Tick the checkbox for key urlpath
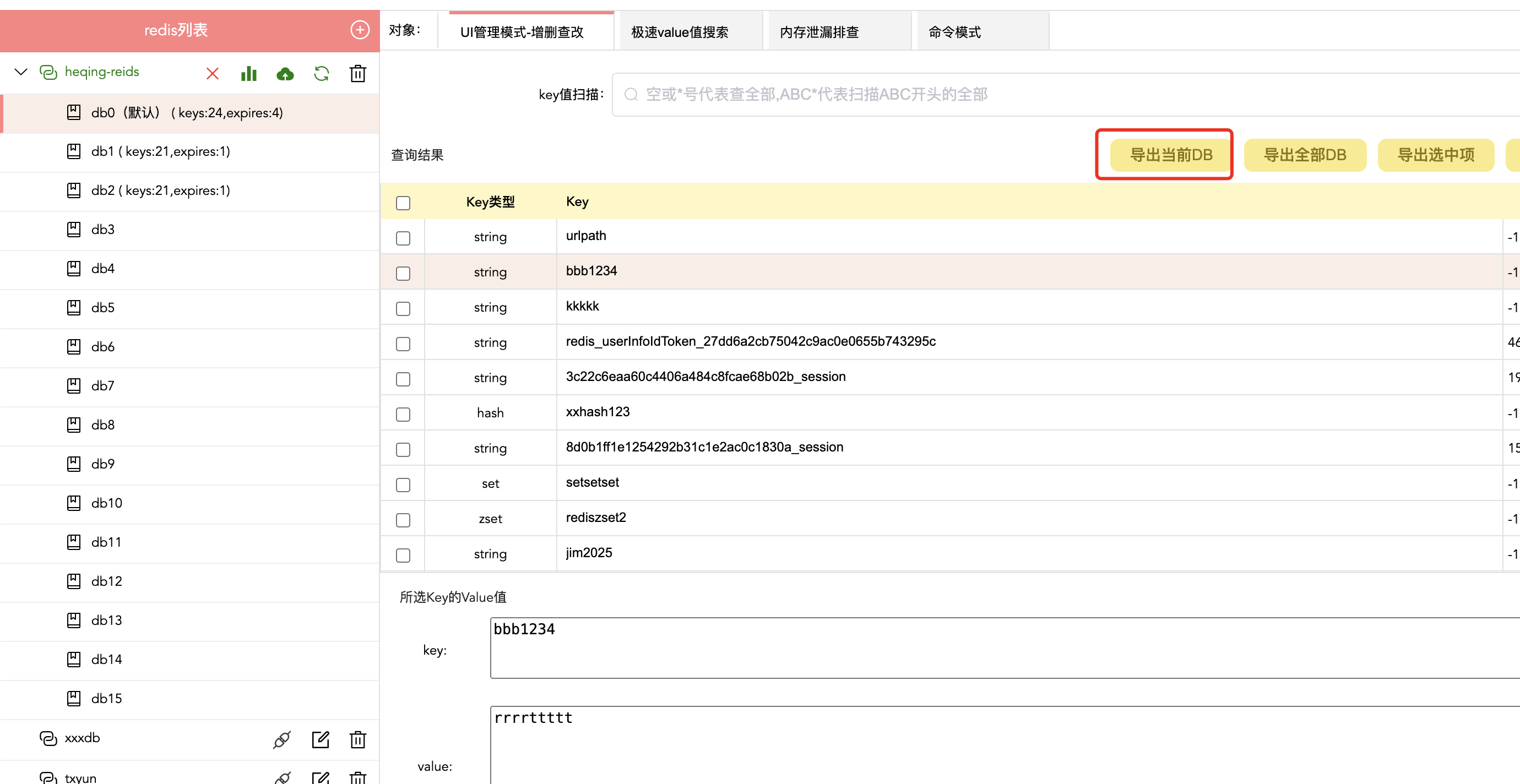 point(403,238)
